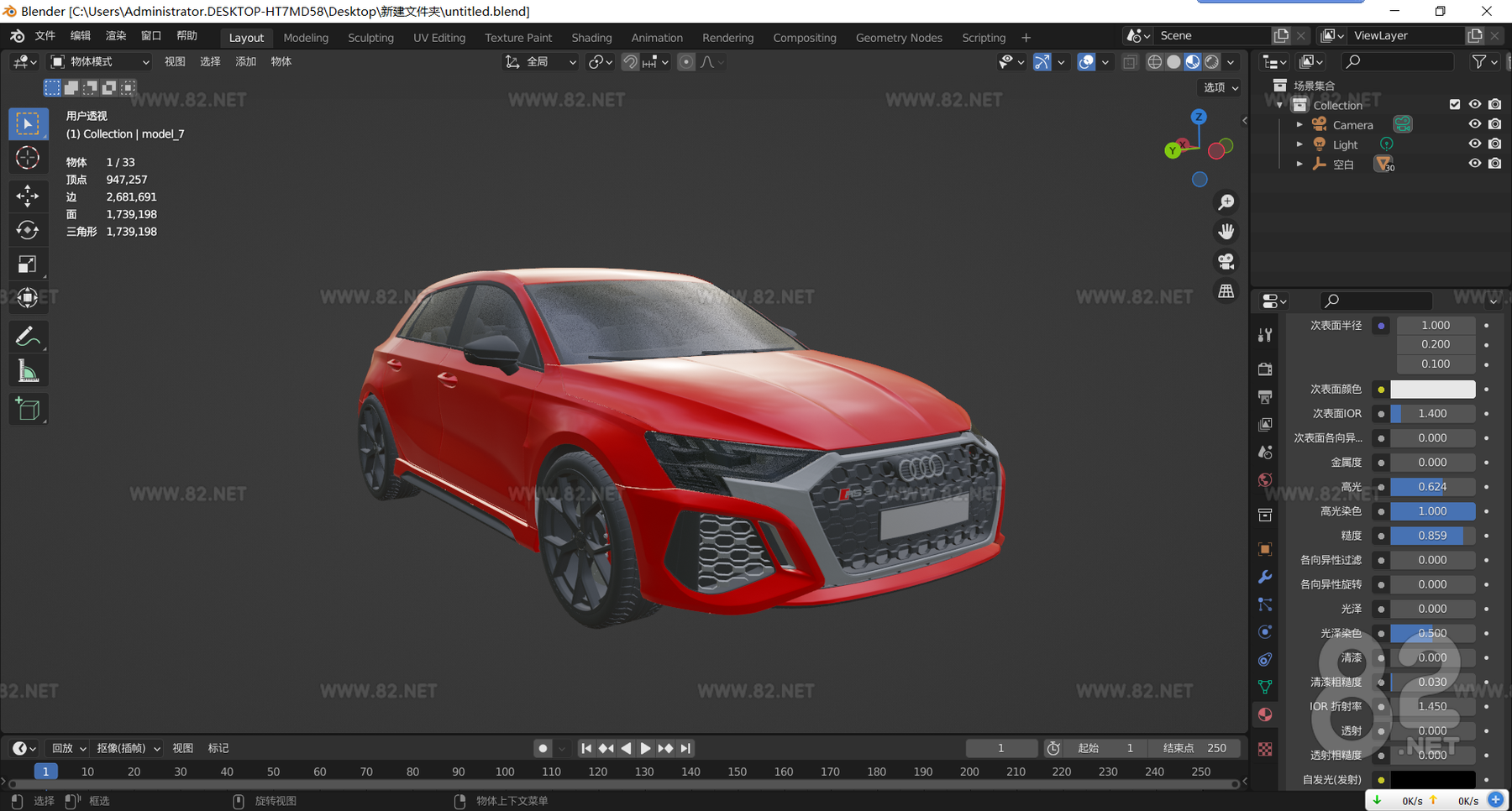This screenshot has height=811, width=1512.
Task: Select the Move tool
Action: pyautogui.click(x=28, y=196)
